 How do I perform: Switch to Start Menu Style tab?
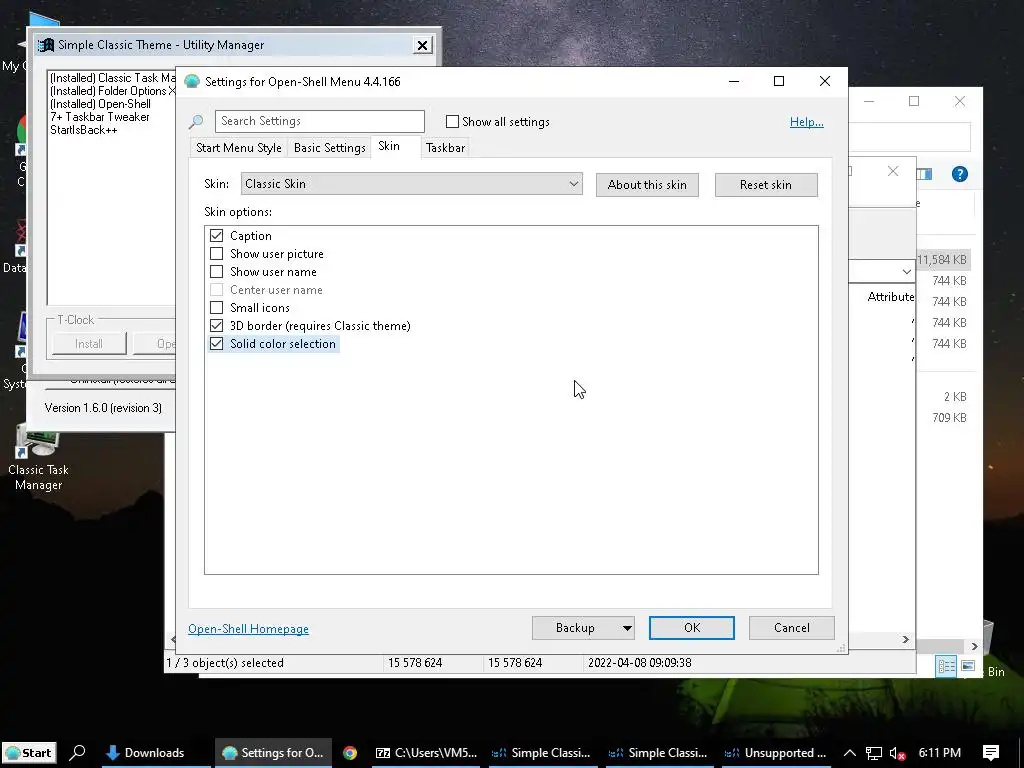coord(238,148)
